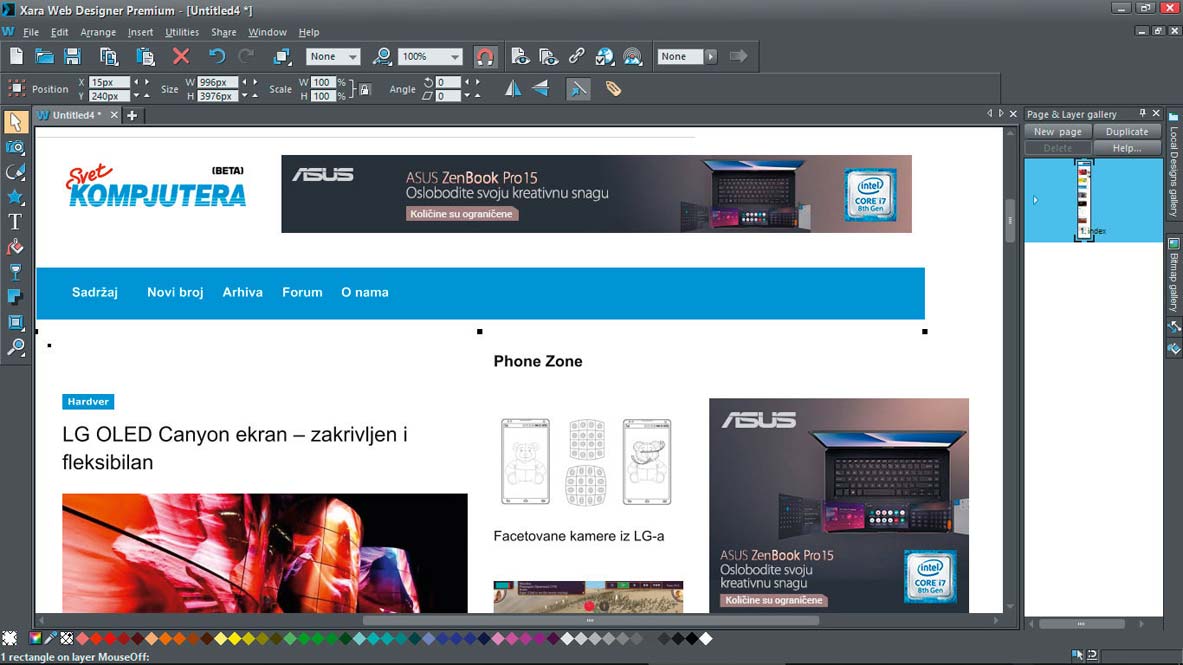
Task: Select the Zoom magnifier tool
Action: (x=15, y=347)
